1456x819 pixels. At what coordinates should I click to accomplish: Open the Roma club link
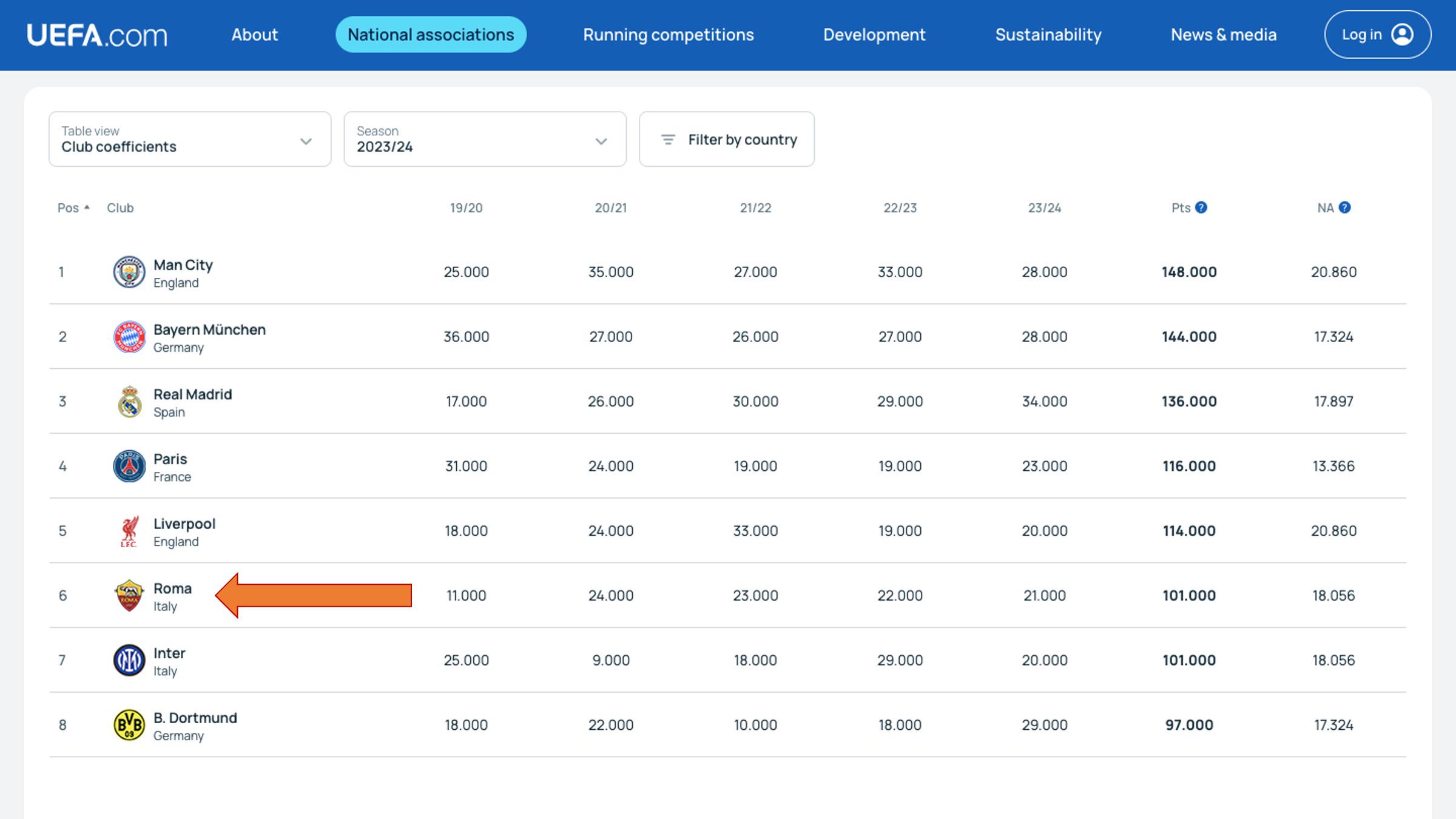pos(172,588)
